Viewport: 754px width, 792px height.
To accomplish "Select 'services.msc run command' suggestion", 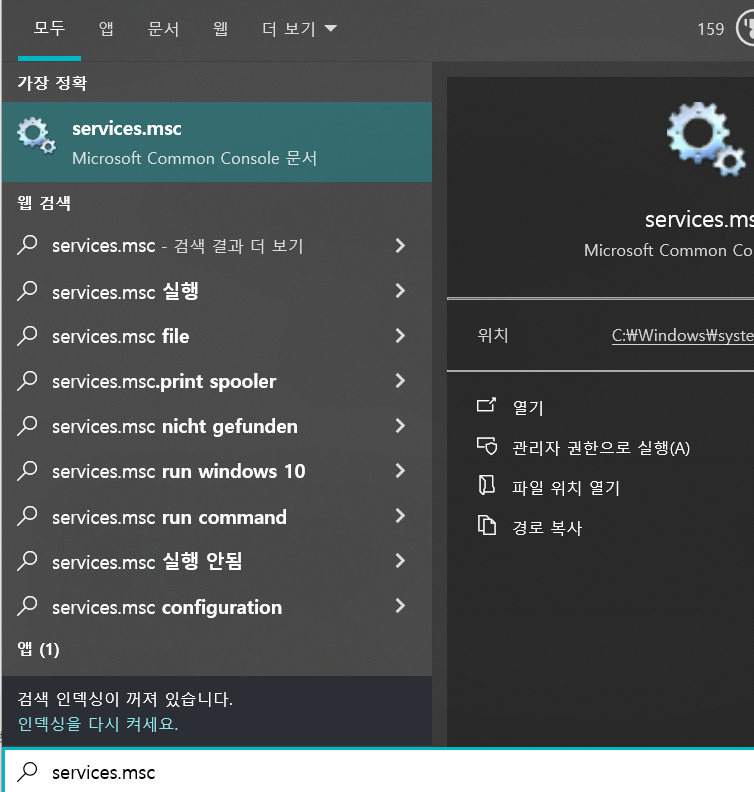I will tap(217, 516).
